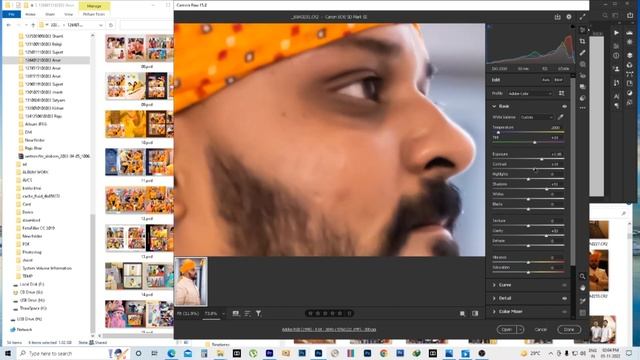Toggle the grid overlay icon
640x360 pixels.
point(582,313)
